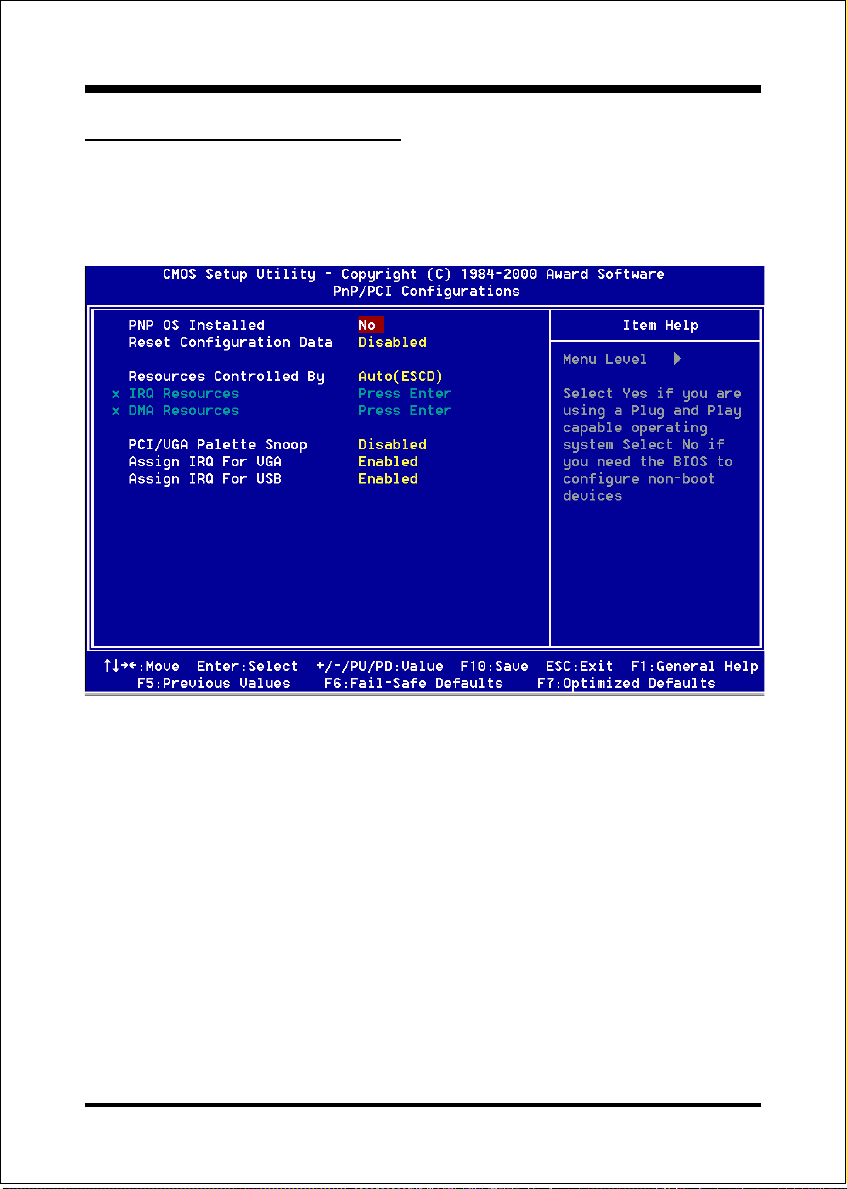
Task: Click the CMOS Setup Utility copyright line
Action: click(x=414, y=275)
